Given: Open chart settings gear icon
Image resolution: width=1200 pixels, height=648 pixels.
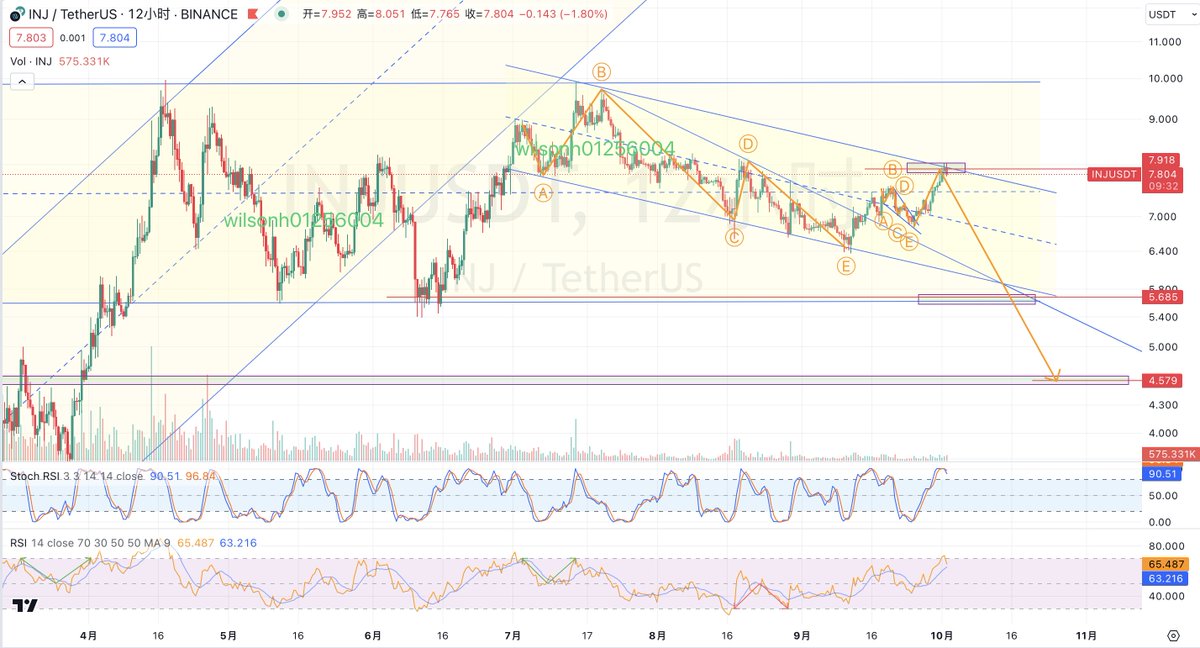Looking at the screenshot, I should pos(1172,635).
